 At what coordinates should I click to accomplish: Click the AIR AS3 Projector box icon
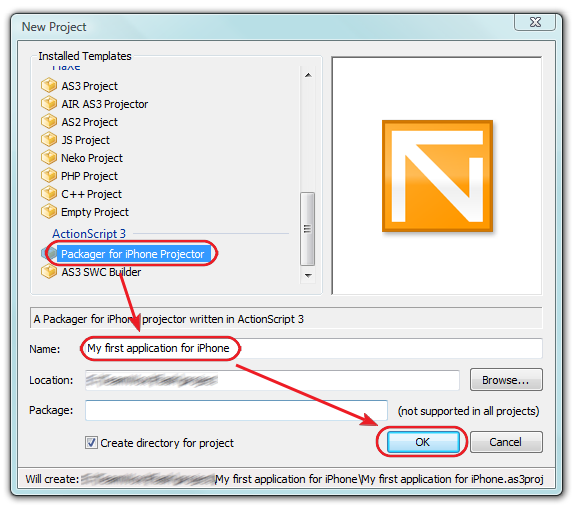(x=48, y=104)
